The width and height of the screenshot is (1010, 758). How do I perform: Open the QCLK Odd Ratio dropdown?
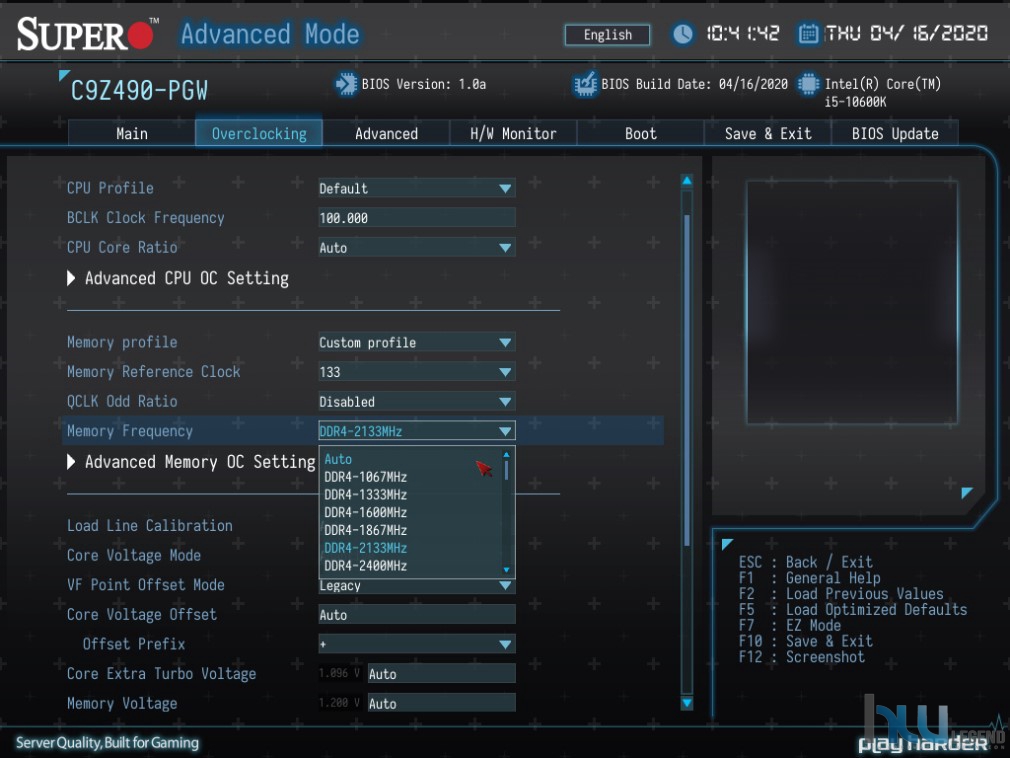point(417,401)
